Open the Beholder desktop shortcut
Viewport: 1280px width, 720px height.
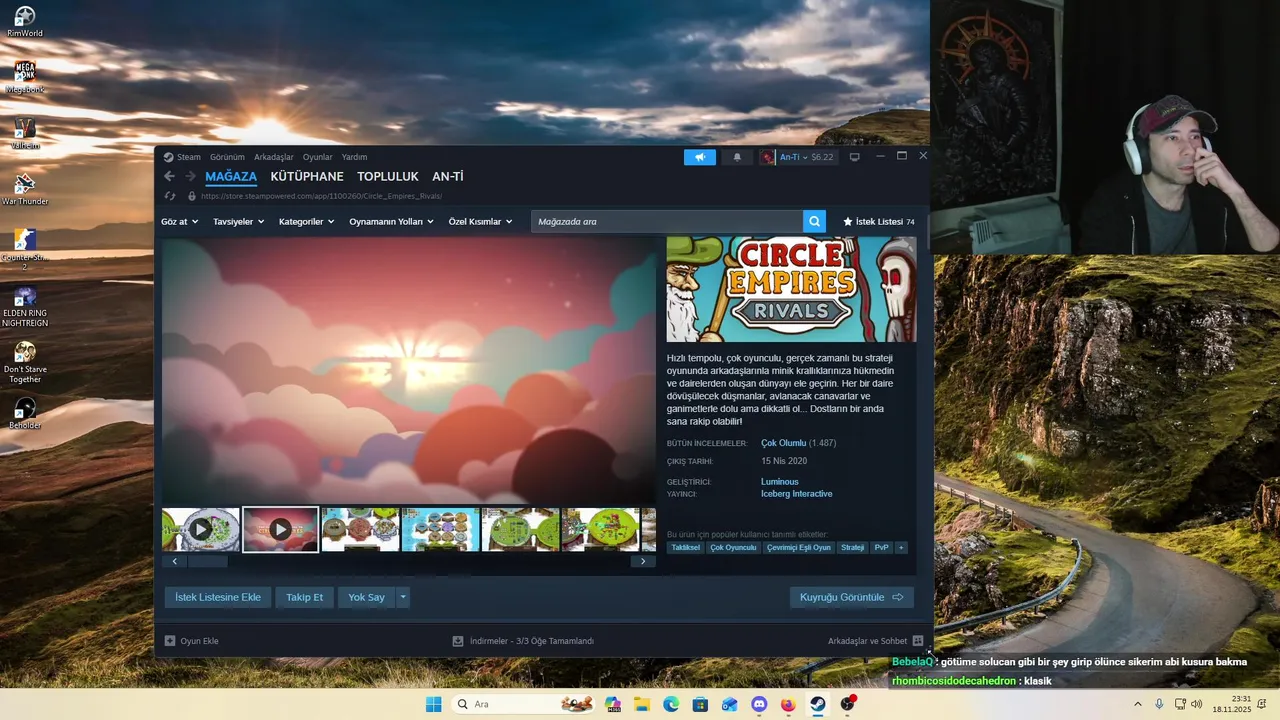point(25,411)
